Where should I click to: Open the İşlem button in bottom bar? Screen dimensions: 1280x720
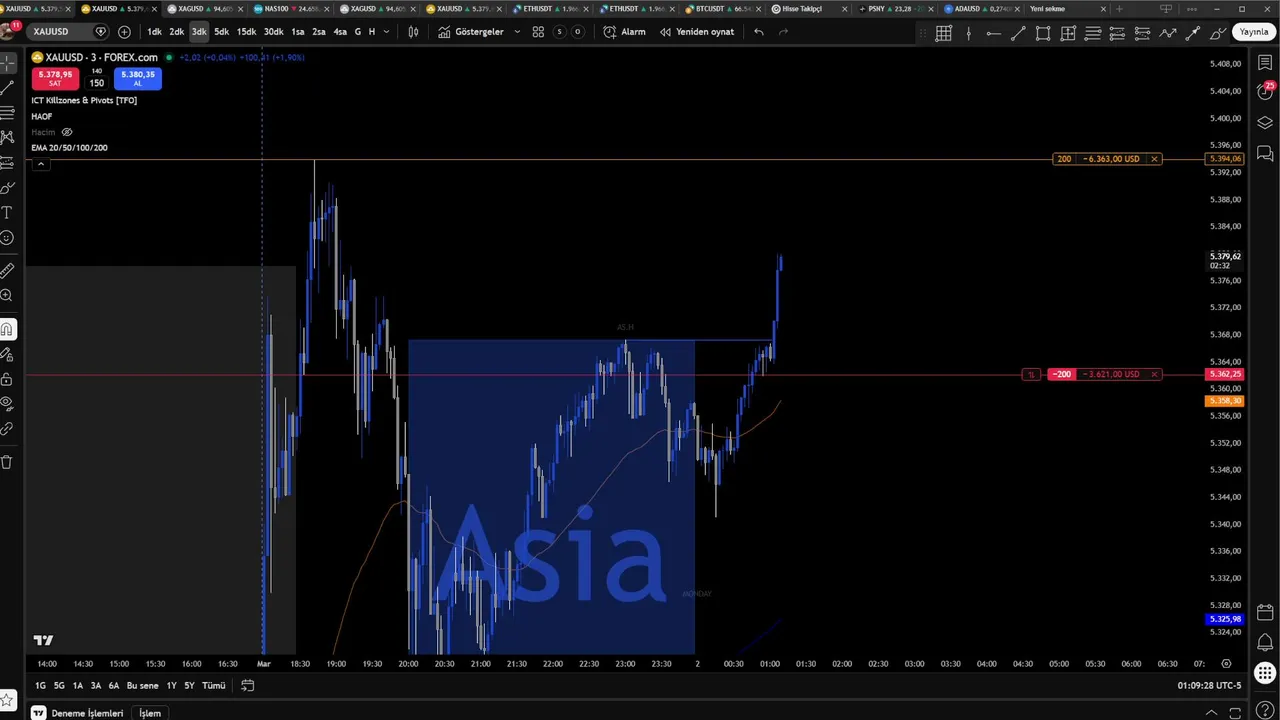(150, 713)
